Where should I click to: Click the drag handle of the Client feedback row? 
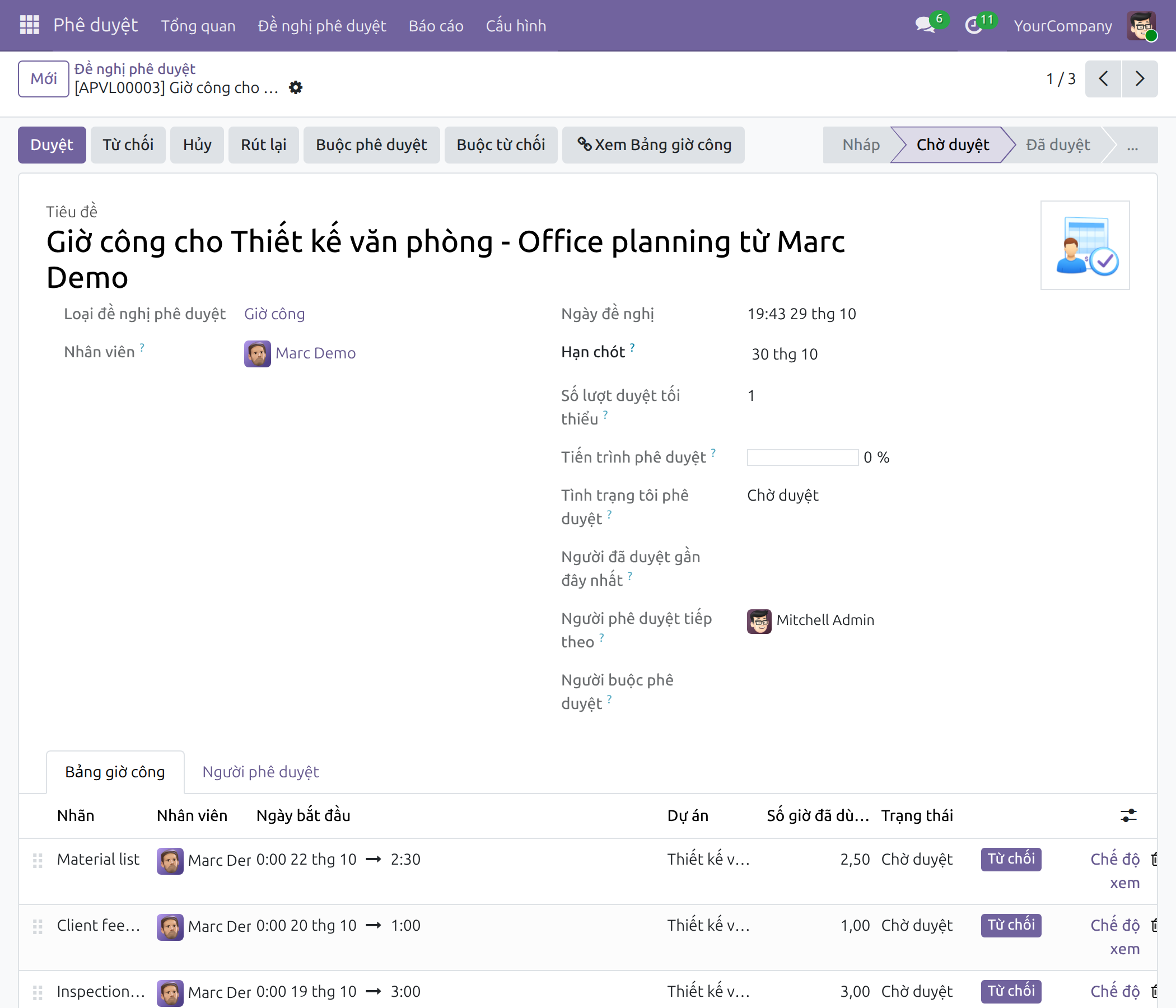38,926
